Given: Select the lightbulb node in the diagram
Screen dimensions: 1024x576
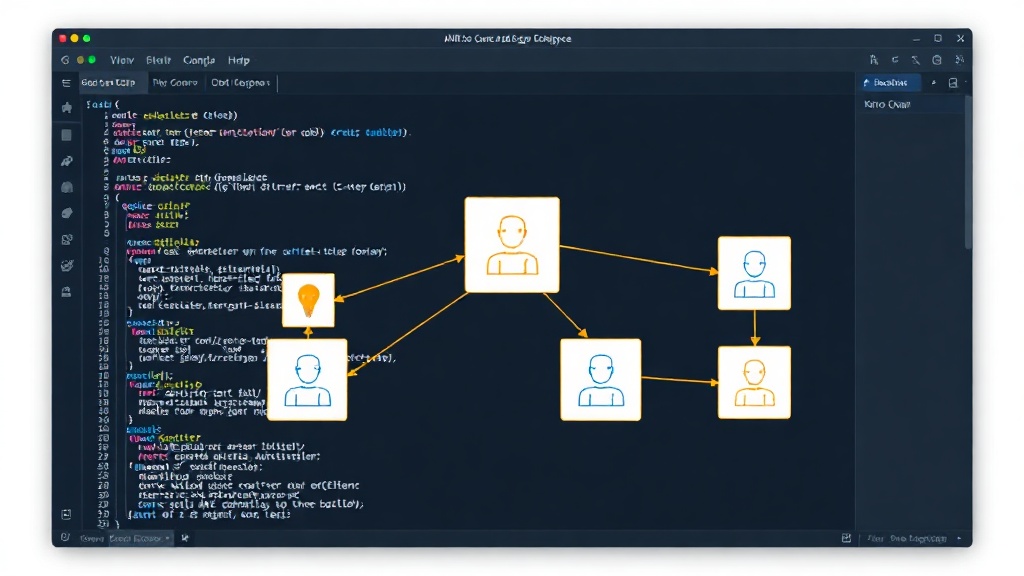Looking at the screenshot, I should click(308, 300).
